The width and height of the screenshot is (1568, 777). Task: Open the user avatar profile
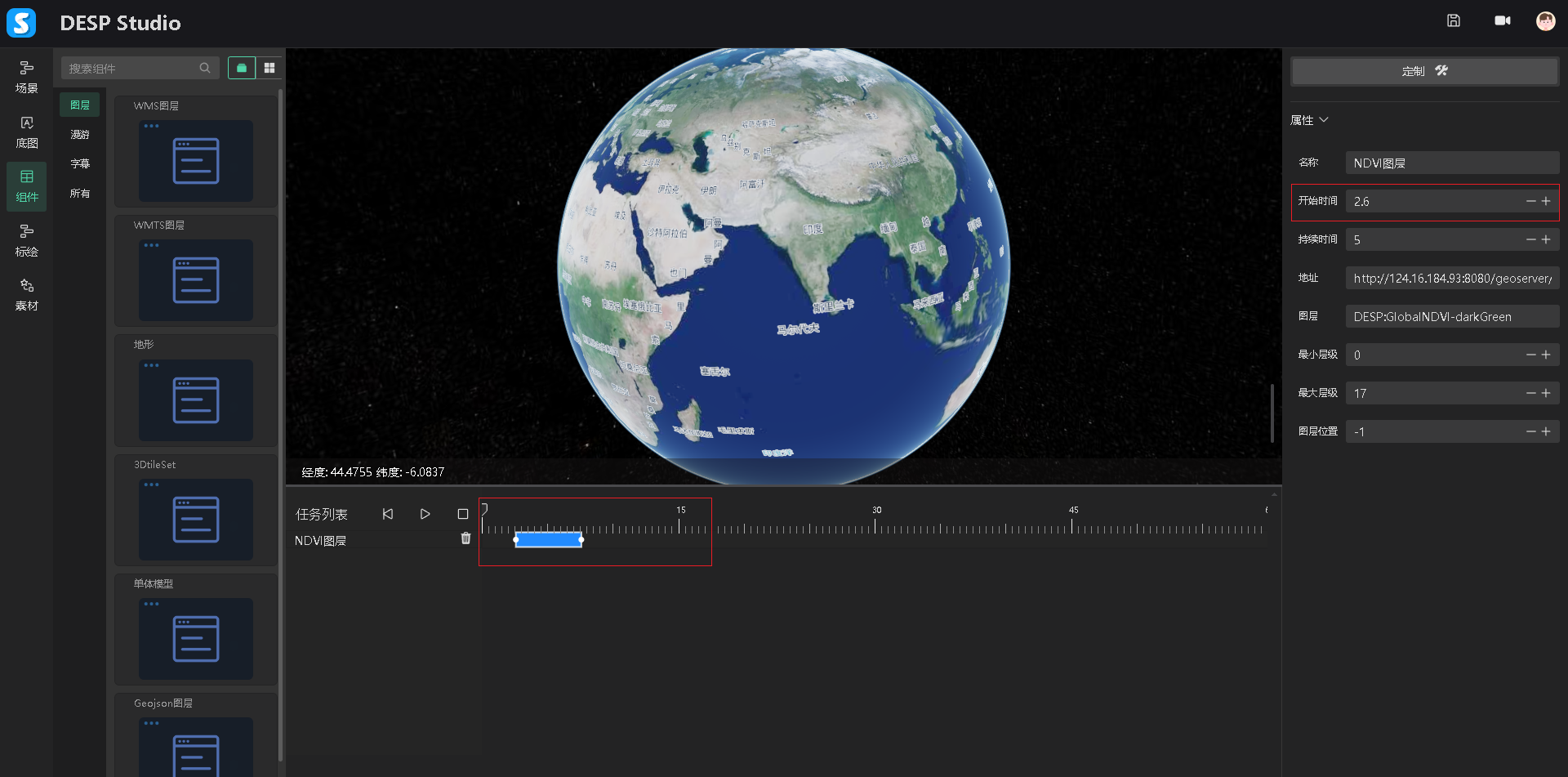(1545, 21)
